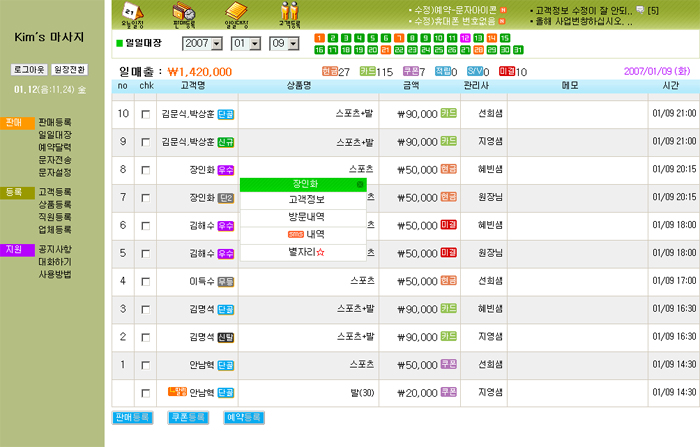Click the 고객등록 people icon in toolbar

(x=290, y=14)
